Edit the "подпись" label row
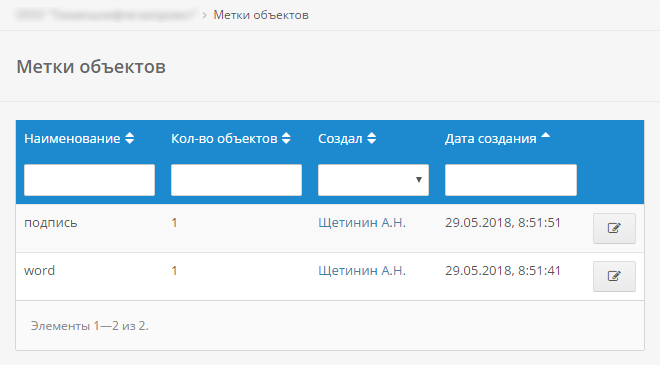The width and height of the screenshot is (660, 365). (614, 228)
